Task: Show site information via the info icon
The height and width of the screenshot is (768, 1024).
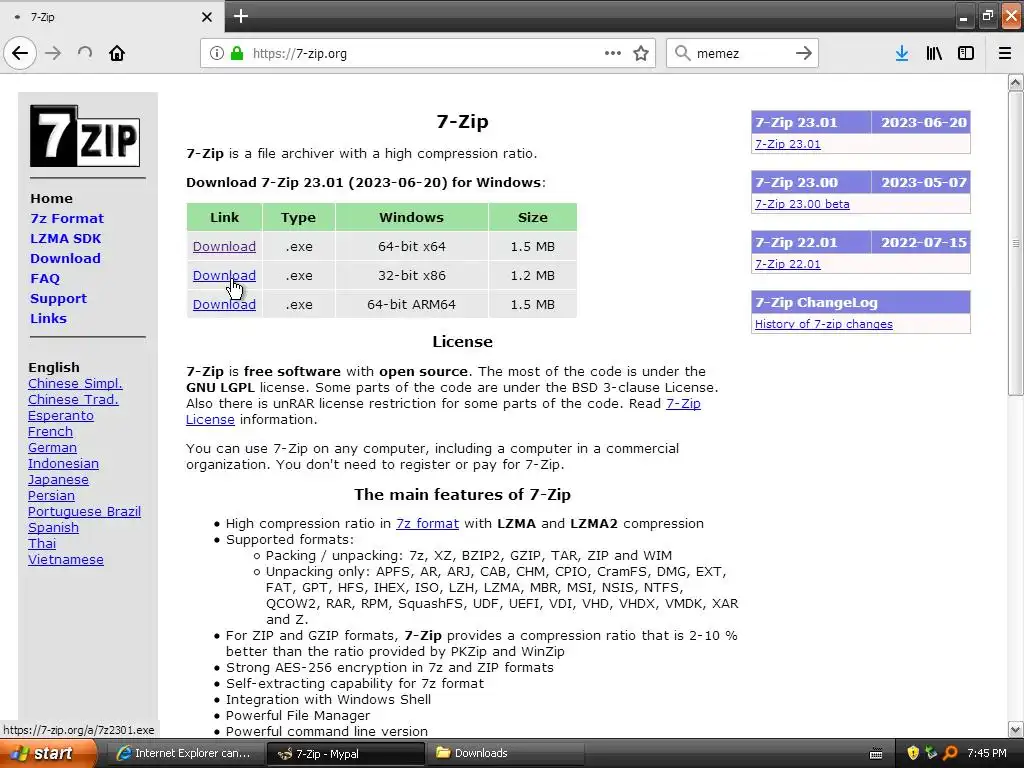Action: (x=217, y=53)
